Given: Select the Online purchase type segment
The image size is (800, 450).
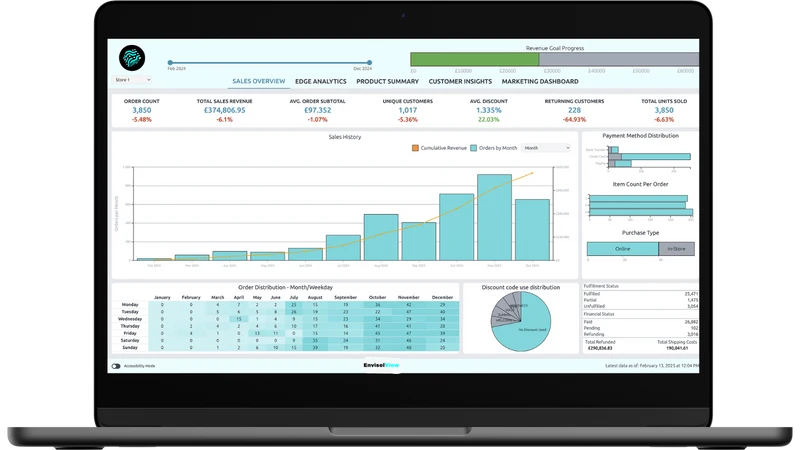Looking at the screenshot, I should (x=622, y=249).
